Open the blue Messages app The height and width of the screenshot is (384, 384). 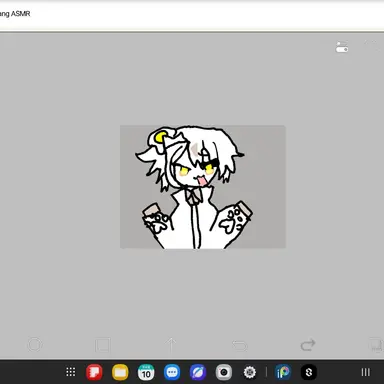[x=172, y=372]
